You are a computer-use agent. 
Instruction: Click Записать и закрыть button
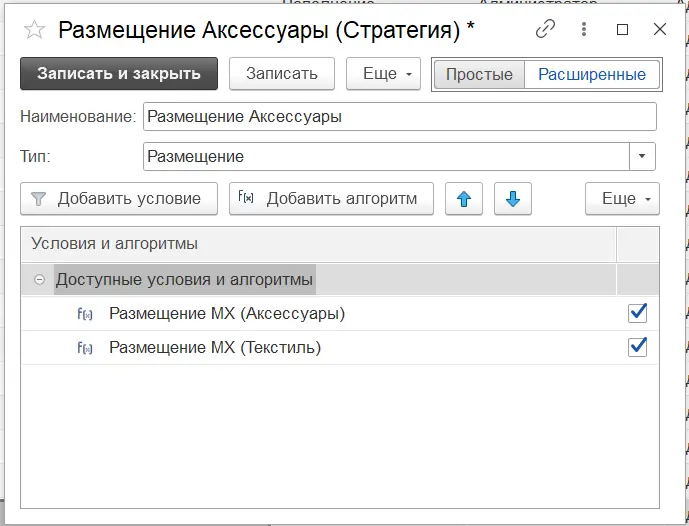click(119, 74)
